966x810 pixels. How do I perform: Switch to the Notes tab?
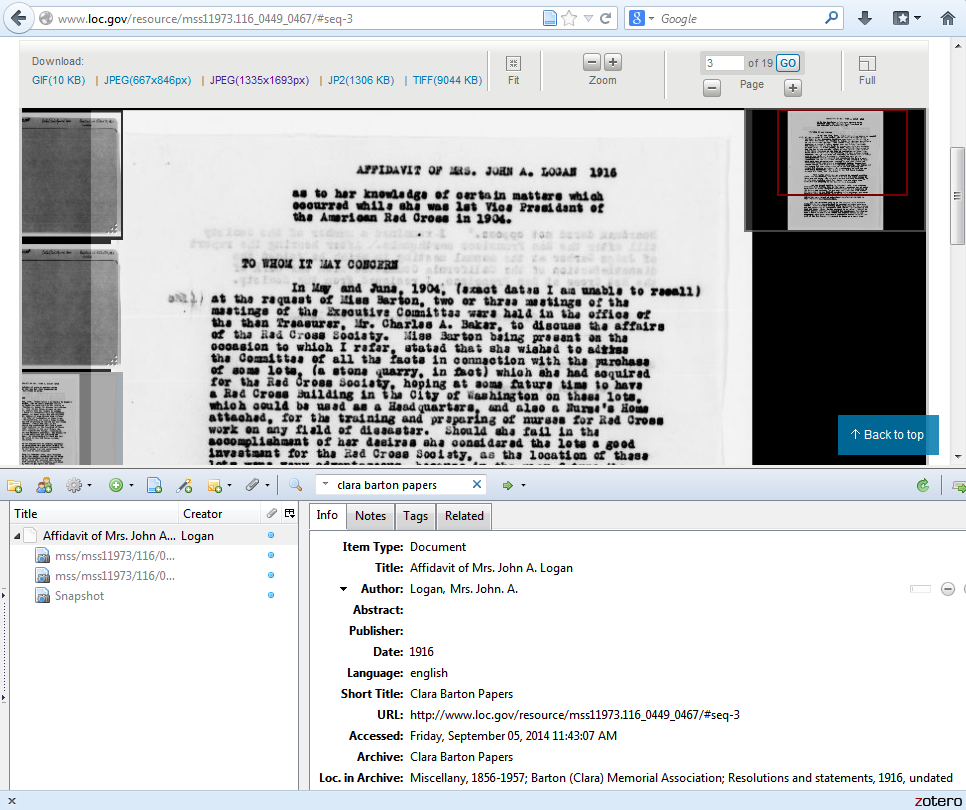pyautogui.click(x=370, y=516)
